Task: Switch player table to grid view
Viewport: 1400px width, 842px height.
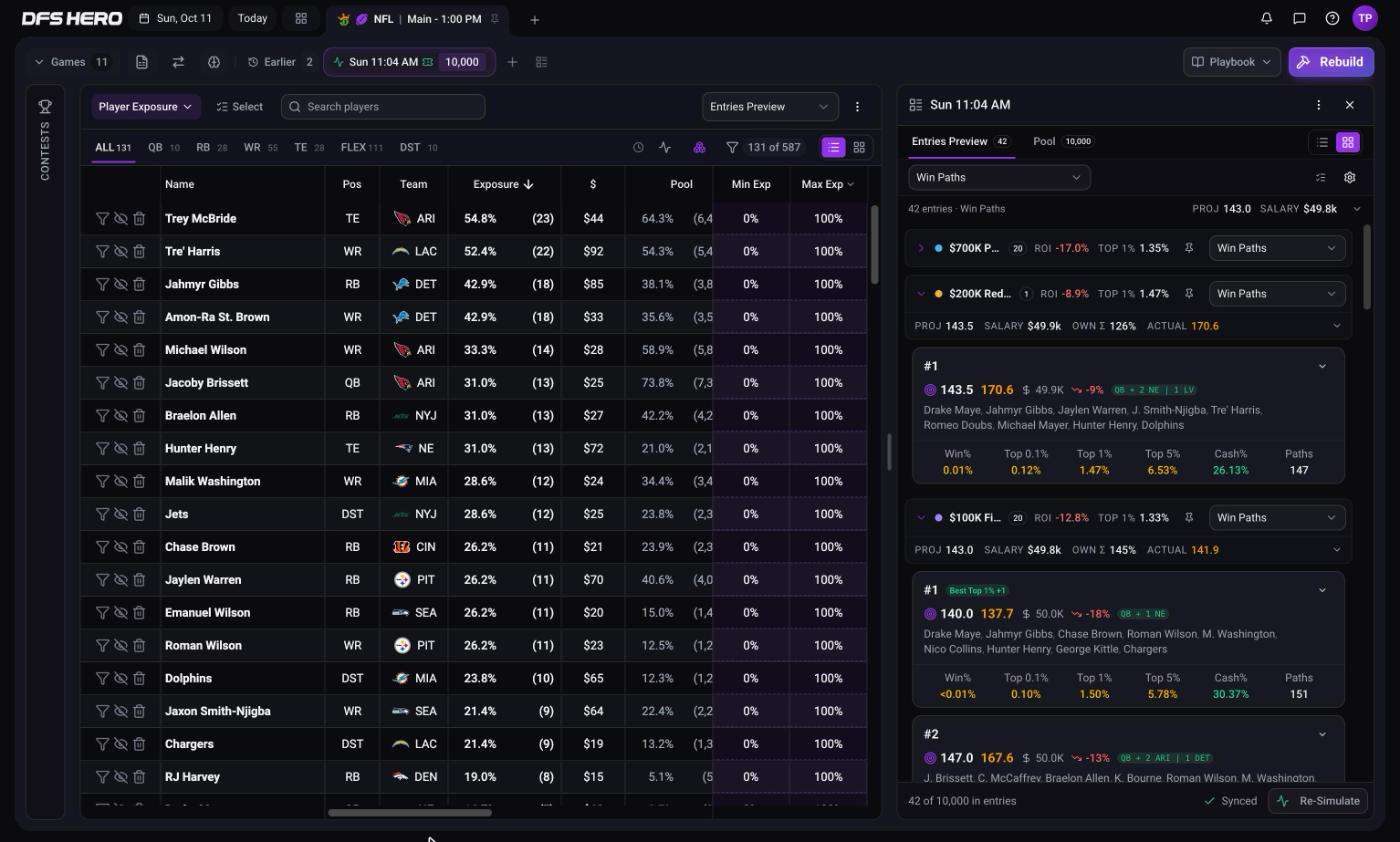Action: pos(859,147)
